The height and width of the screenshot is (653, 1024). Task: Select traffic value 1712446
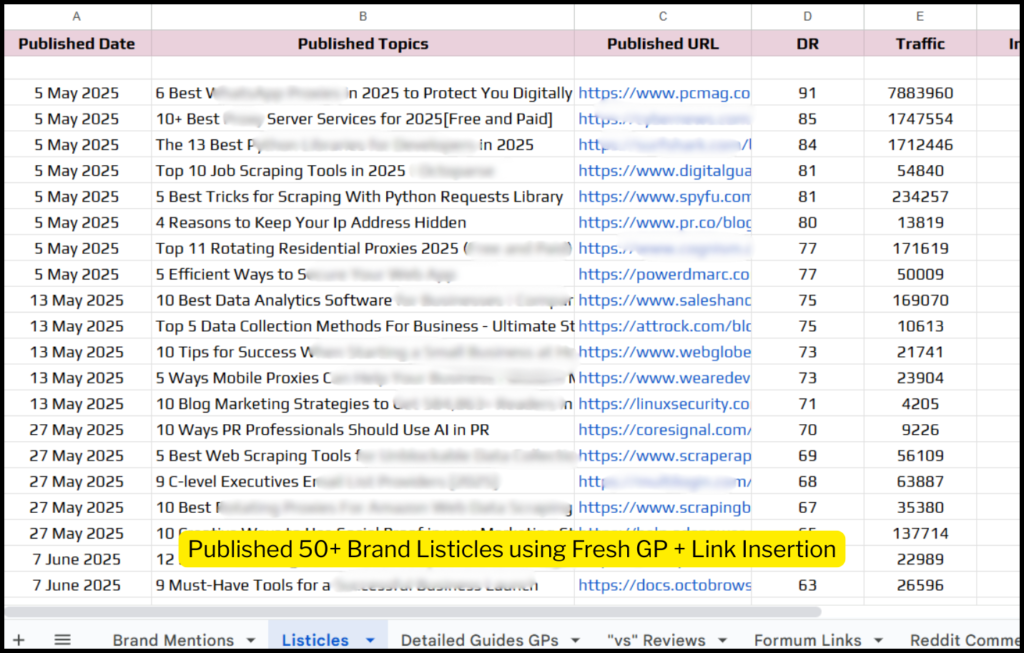[x=920, y=145]
